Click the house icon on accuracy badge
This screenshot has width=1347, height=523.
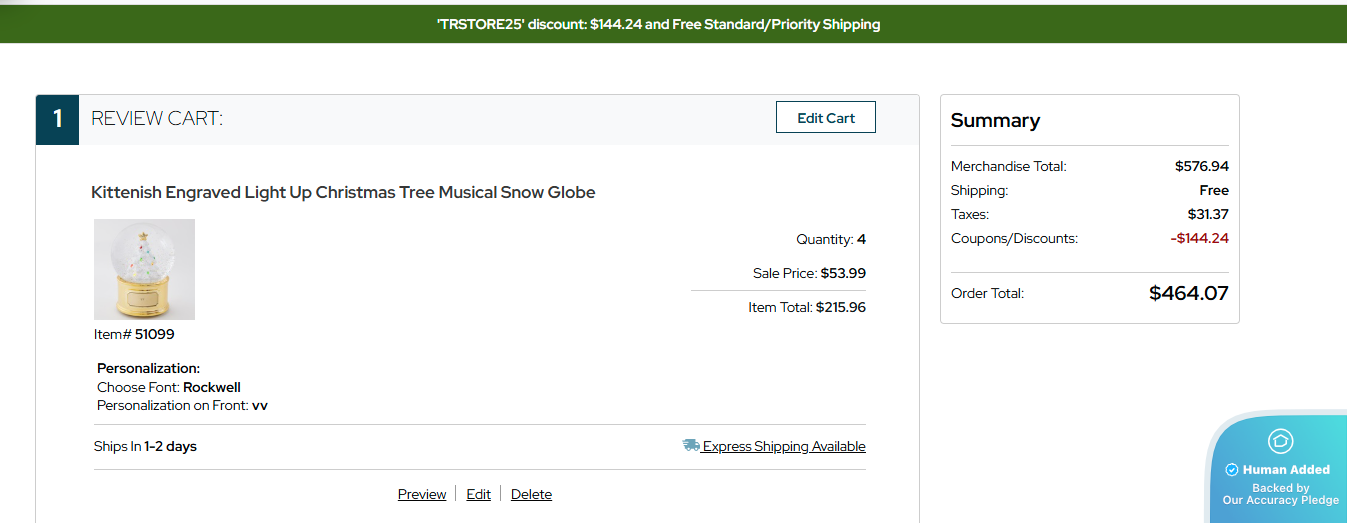click(1280, 441)
